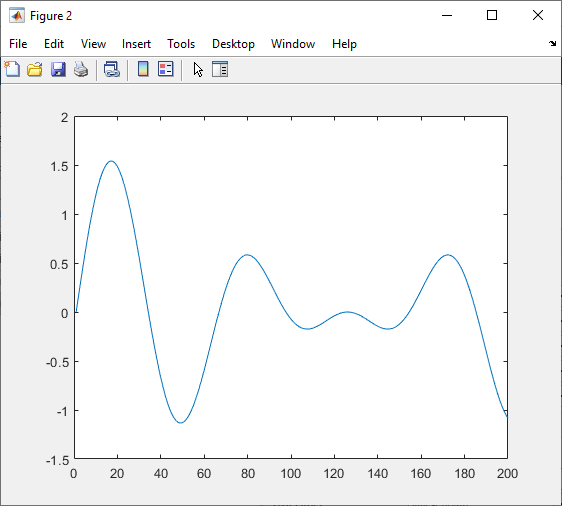Click the x-axis label 100
The height and width of the screenshot is (506, 562).
point(290,474)
